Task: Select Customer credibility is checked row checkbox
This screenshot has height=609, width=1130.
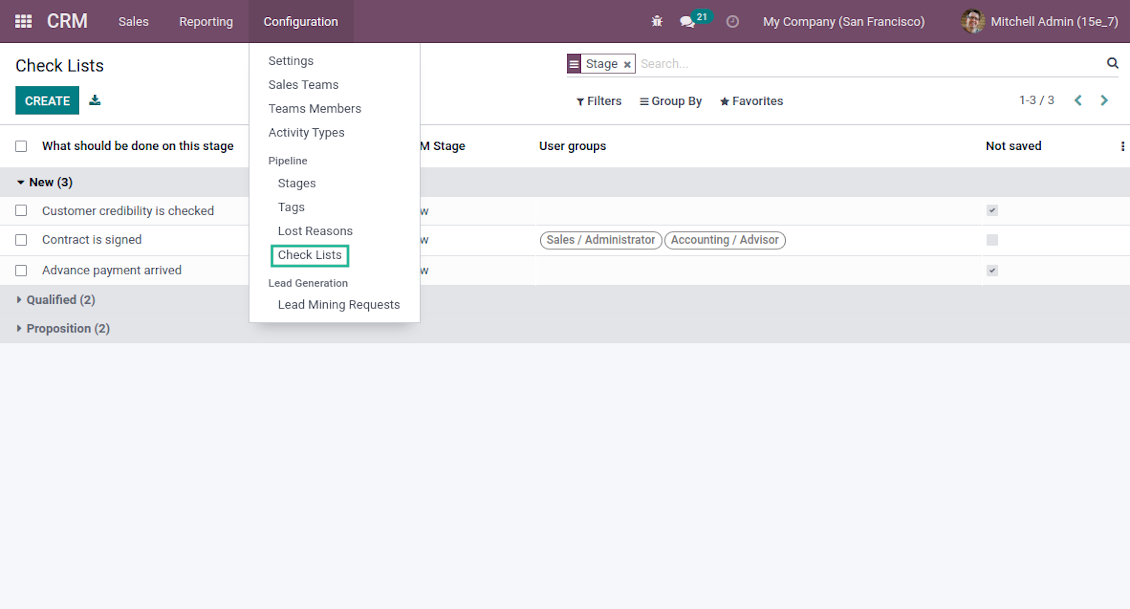Action: (21, 210)
